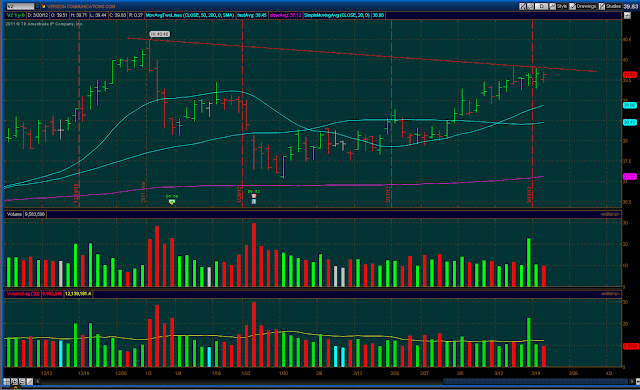Open the Style menu
The width and height of the screenshot is (640, 390).
562,6
